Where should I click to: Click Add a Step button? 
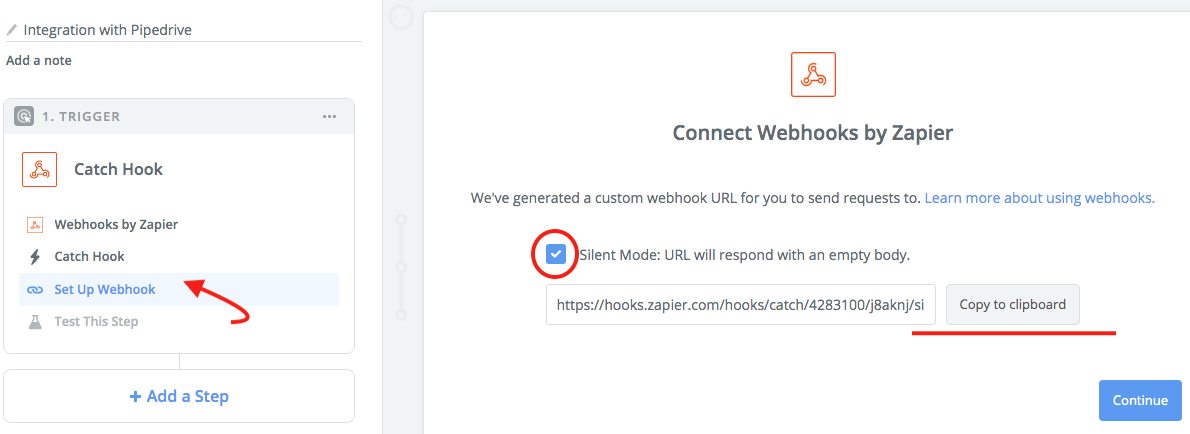pos(179,396)
